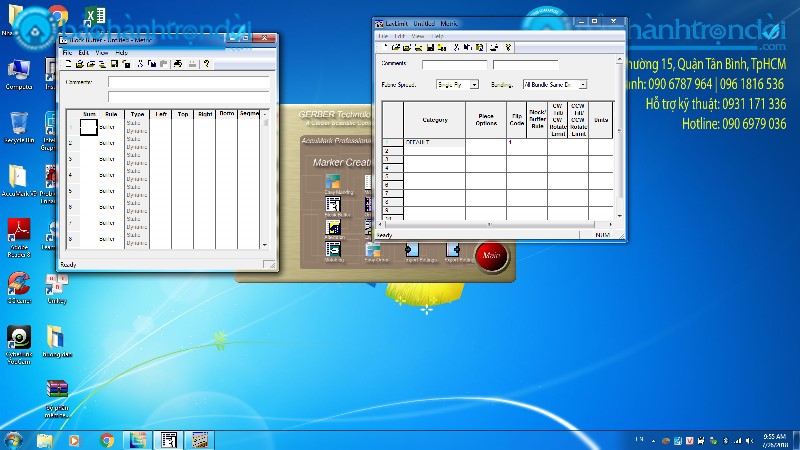Click Cut scissors icon in Block Buffer toolbar
The width and height of the screenshot is (800, 450).
coord(140,64)
